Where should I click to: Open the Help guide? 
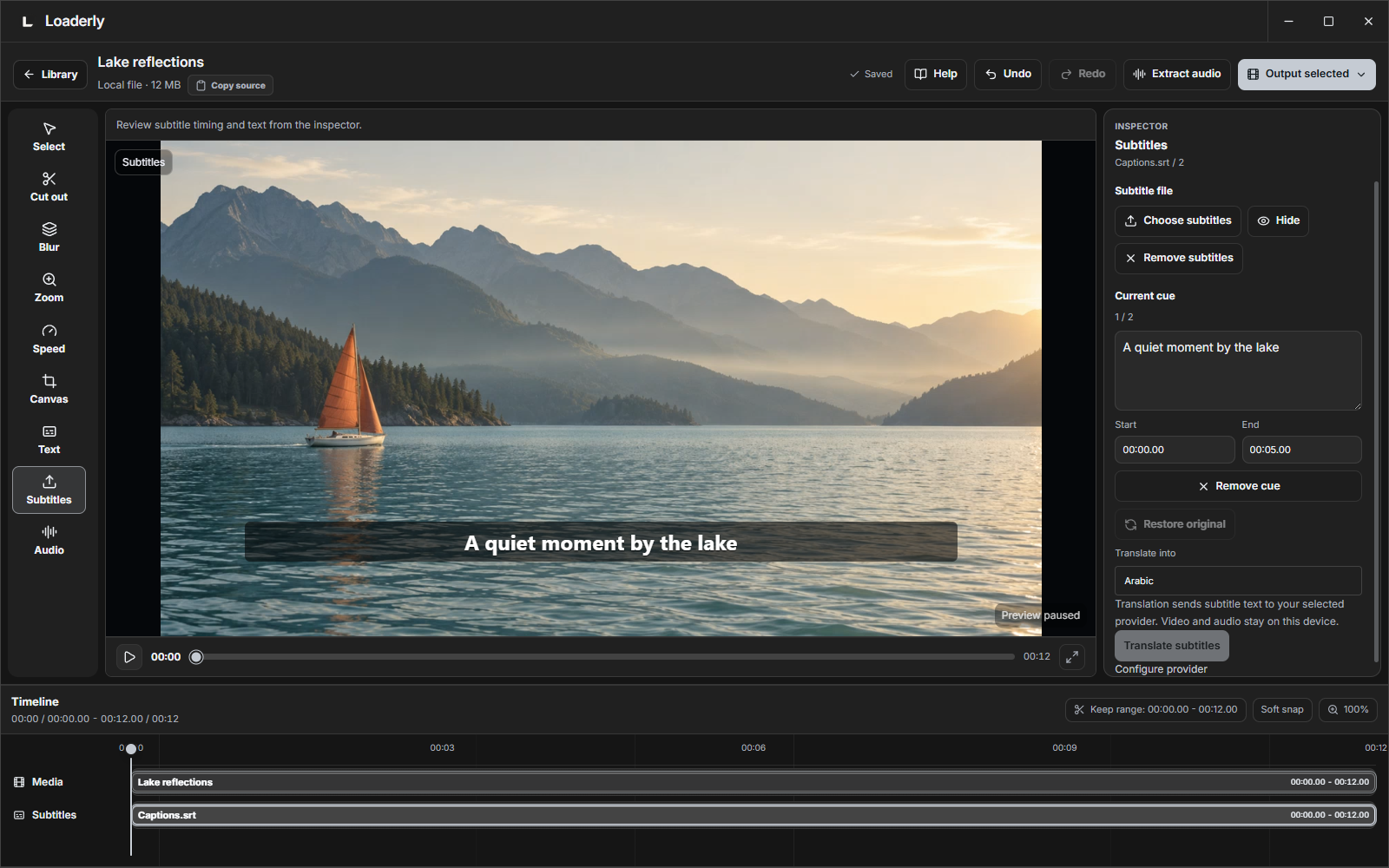935,75
